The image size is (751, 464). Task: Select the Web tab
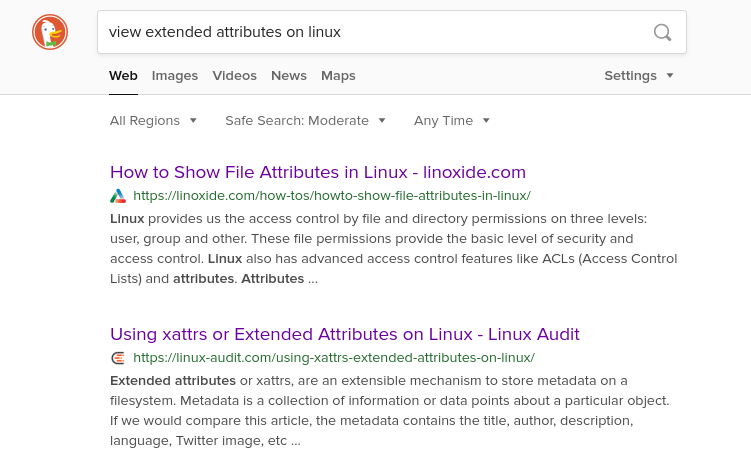click(123, 76)
